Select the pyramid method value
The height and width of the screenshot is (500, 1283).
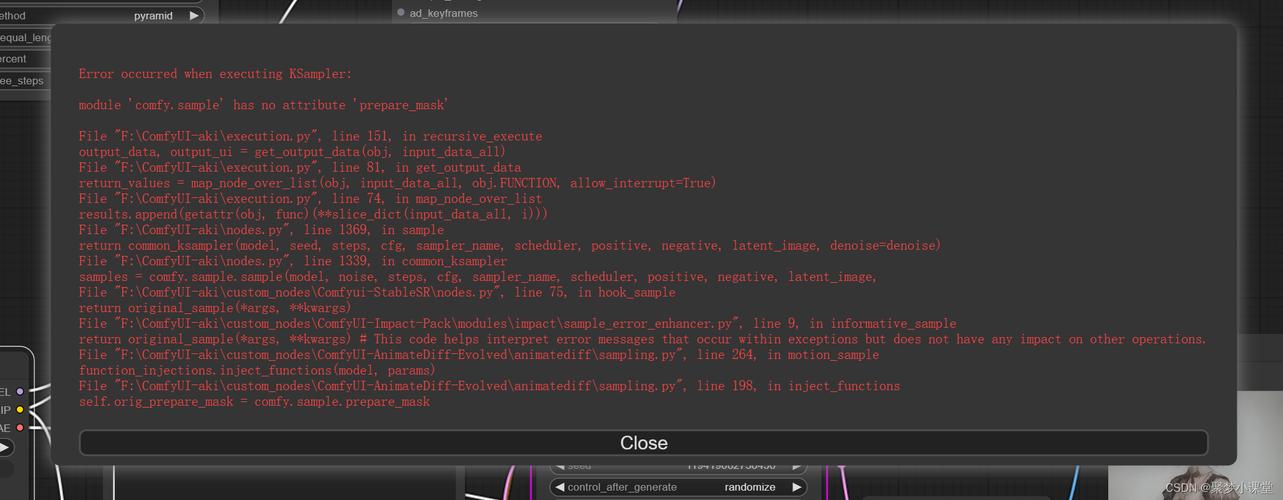click(153, 16)
